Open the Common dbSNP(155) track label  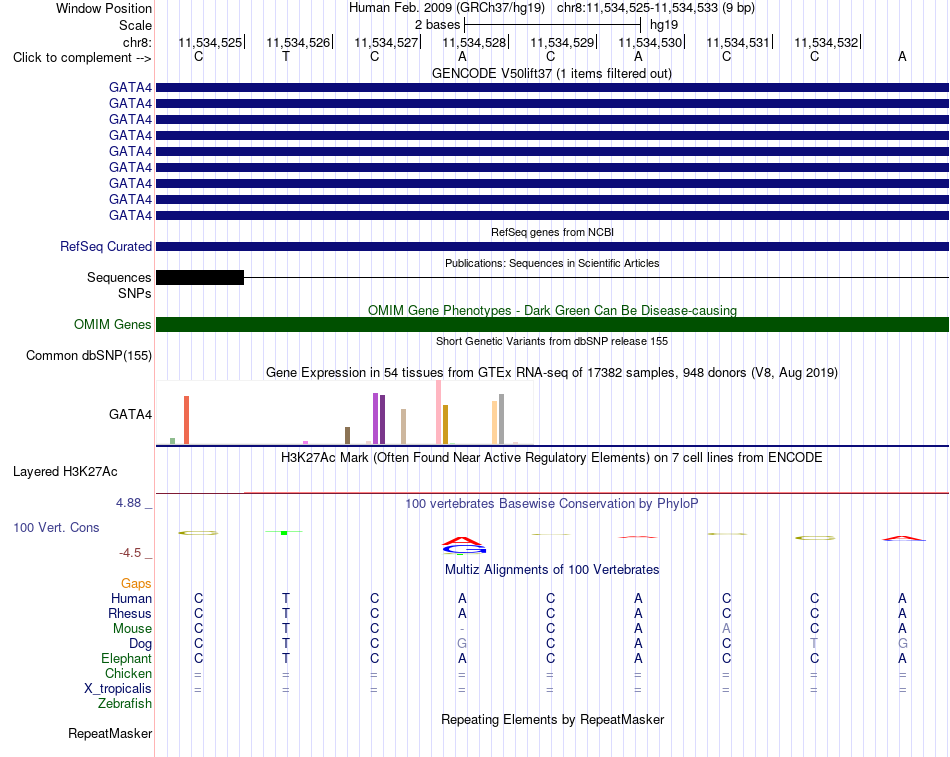[88, 356]
